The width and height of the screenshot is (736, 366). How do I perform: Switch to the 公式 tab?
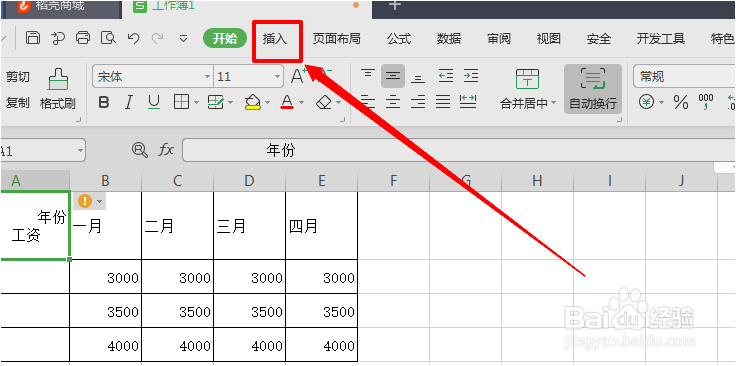click(x=399, y=38)
